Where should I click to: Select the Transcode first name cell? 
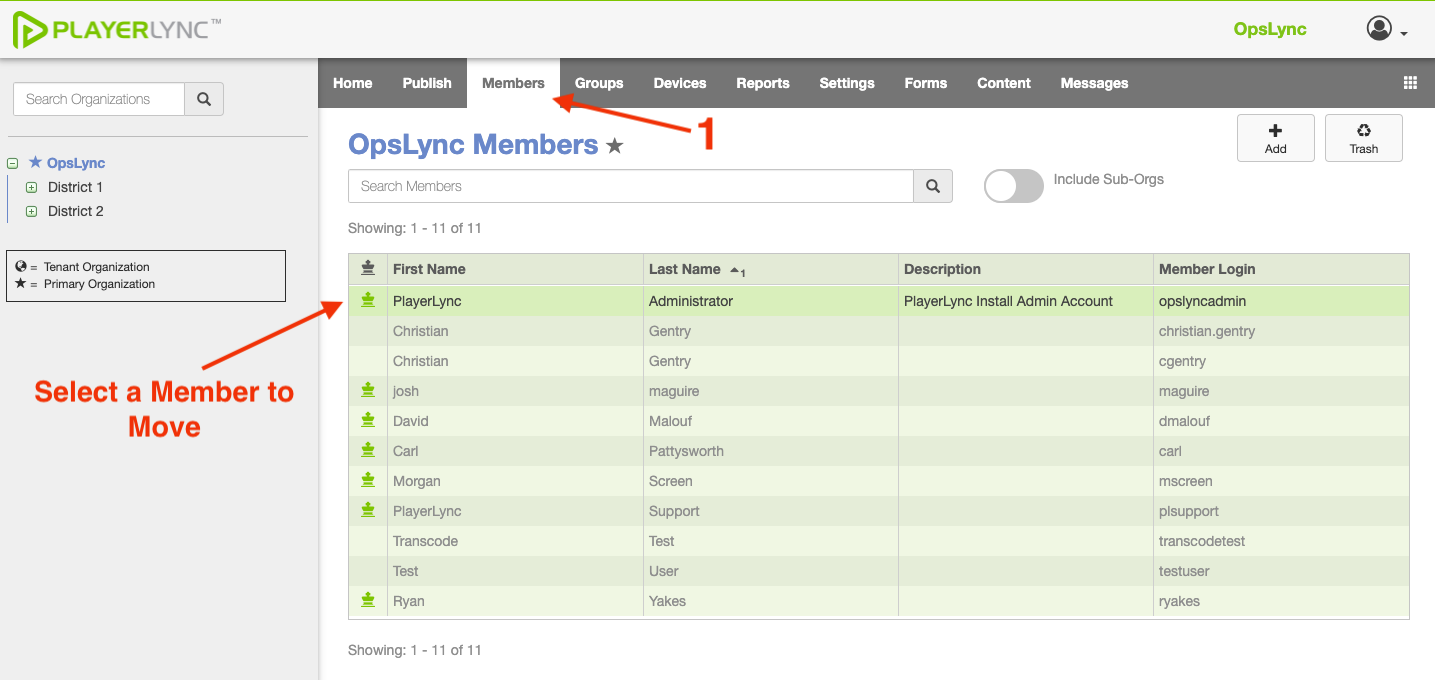pyautogui.click(x=516, y=541)
